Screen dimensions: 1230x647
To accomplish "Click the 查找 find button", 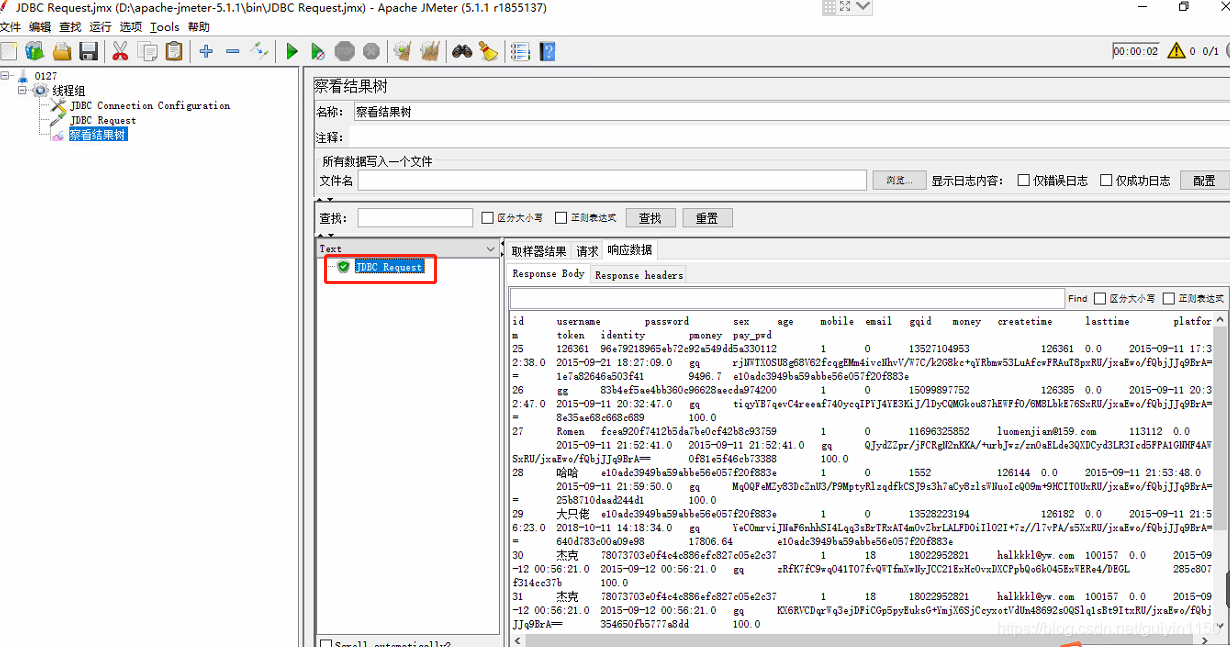I will coord(649,217).
